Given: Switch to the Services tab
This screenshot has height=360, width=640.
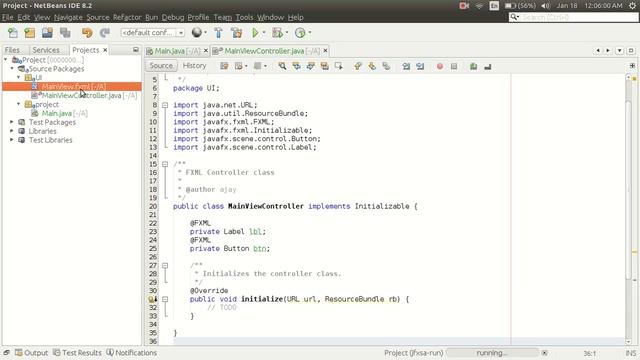Looking at the screenshot, I should coord(46,50).
